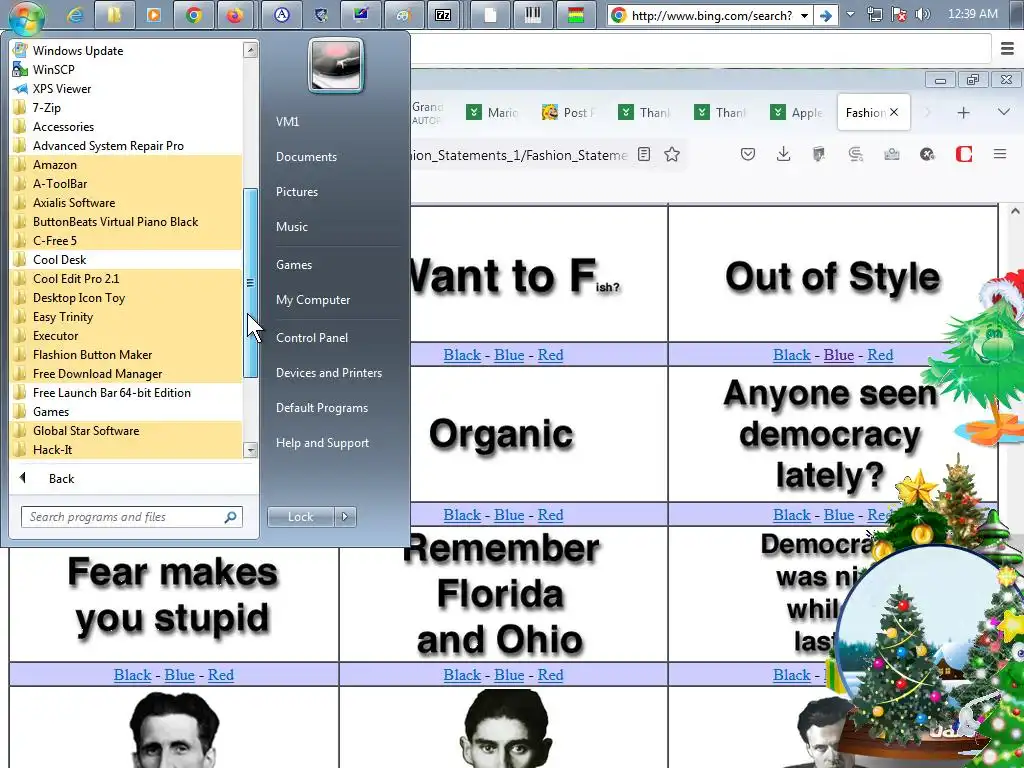
Task: Open Red link under Fear makes you stupid
Action: 221,675
